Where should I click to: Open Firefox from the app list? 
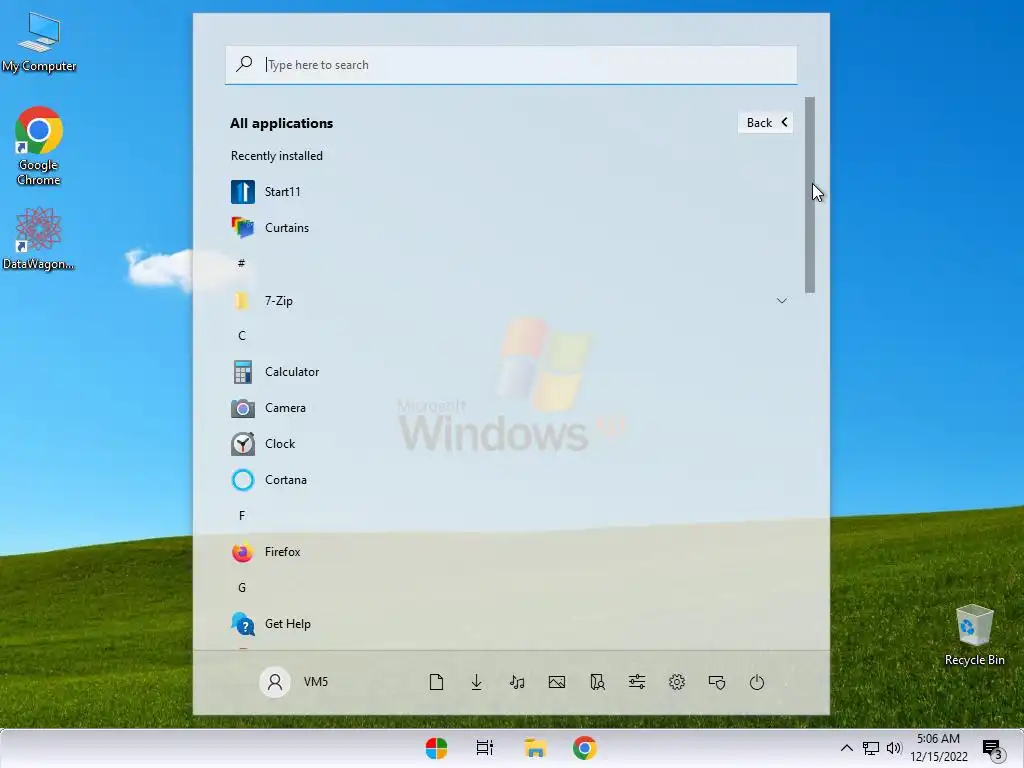(509, 552)
